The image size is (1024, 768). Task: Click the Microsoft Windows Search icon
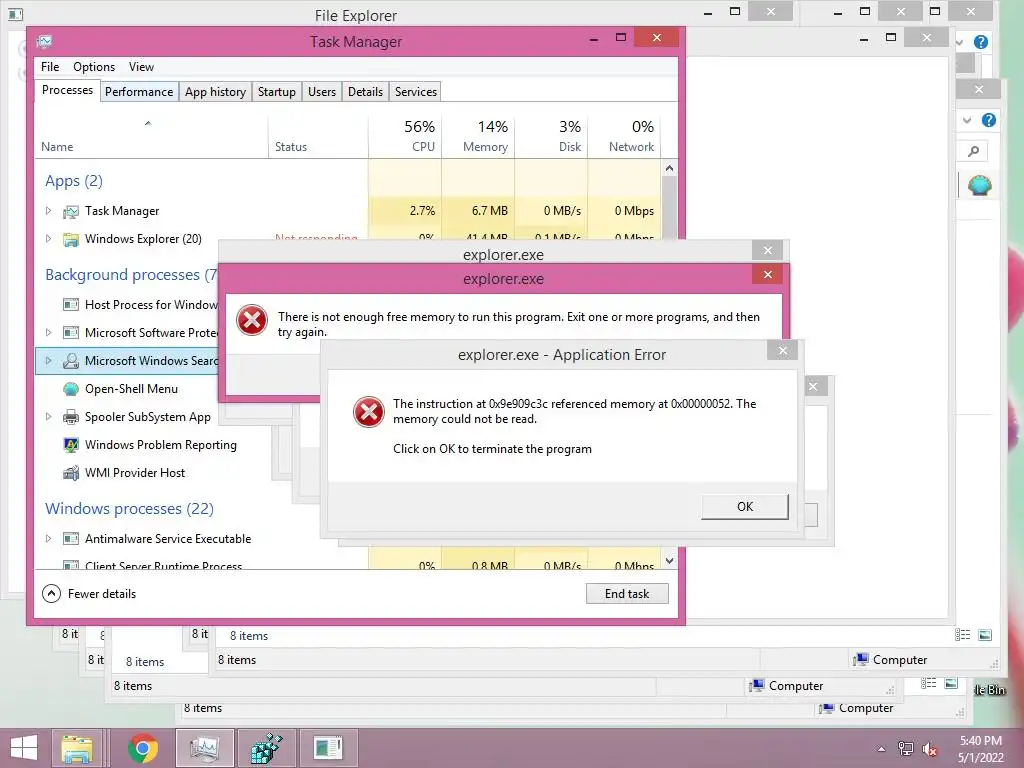tap(71, 360)
